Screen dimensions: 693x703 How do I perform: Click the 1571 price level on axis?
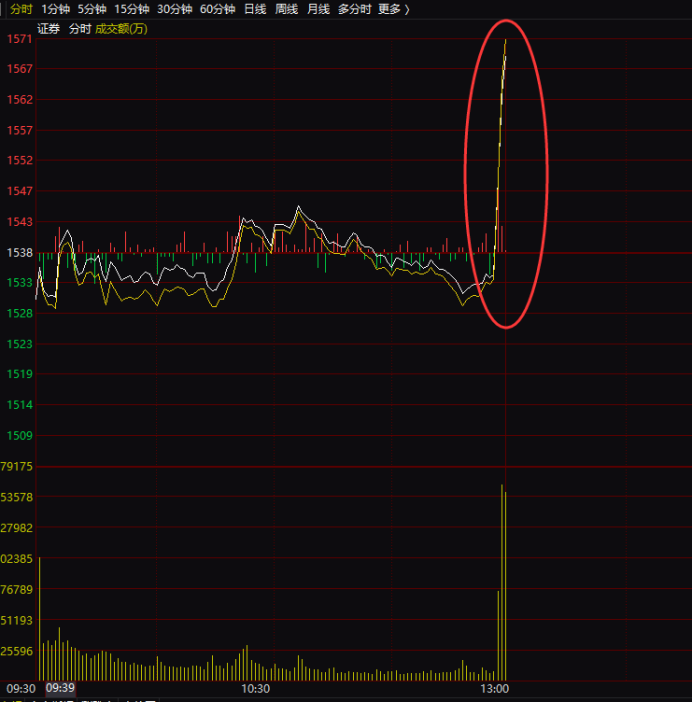(x=20, y=39)
